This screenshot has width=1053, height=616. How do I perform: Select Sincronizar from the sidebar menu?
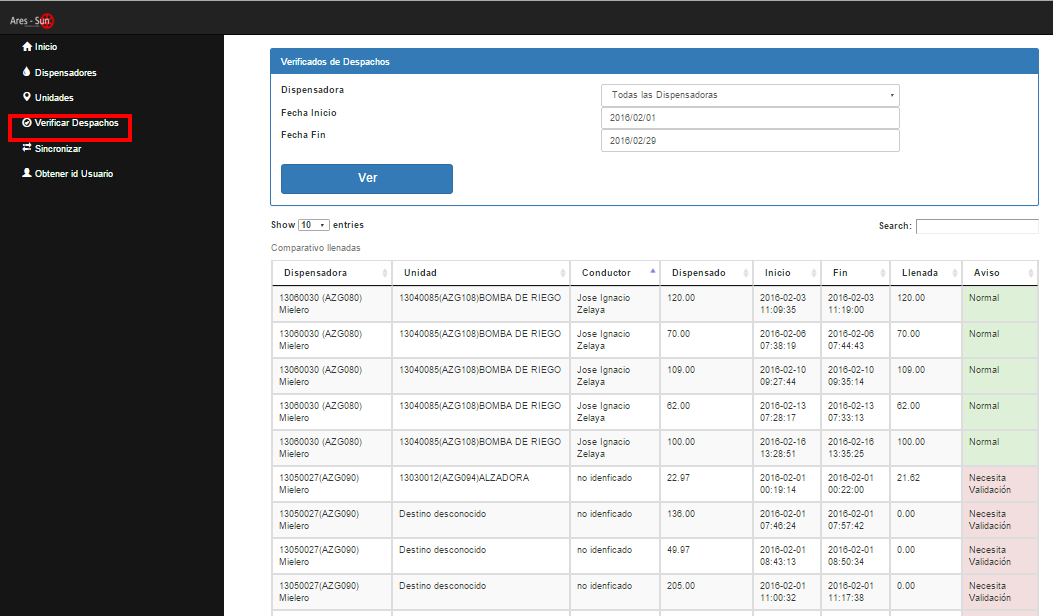pyautogui.click(x=59, y=148)
